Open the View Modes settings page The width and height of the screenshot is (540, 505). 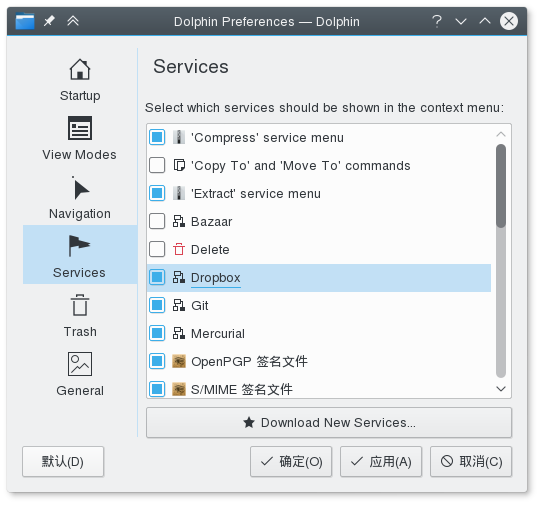(x=80, y=138)
